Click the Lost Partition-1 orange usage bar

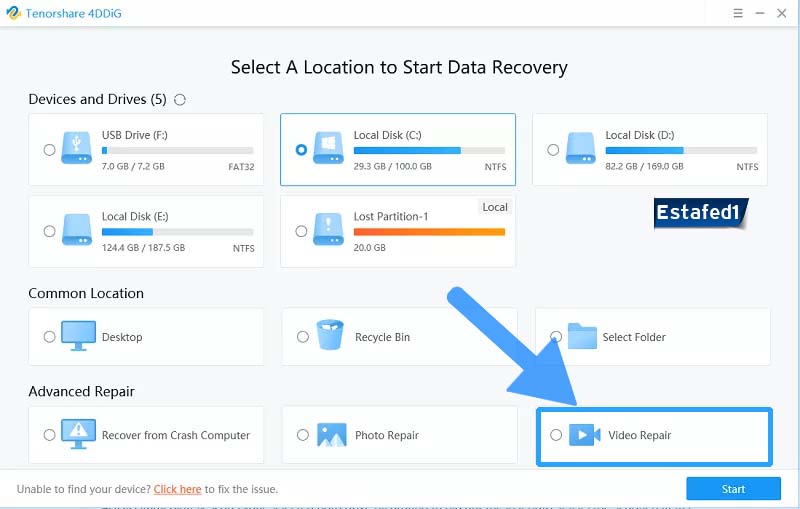(x=430, y=231)
